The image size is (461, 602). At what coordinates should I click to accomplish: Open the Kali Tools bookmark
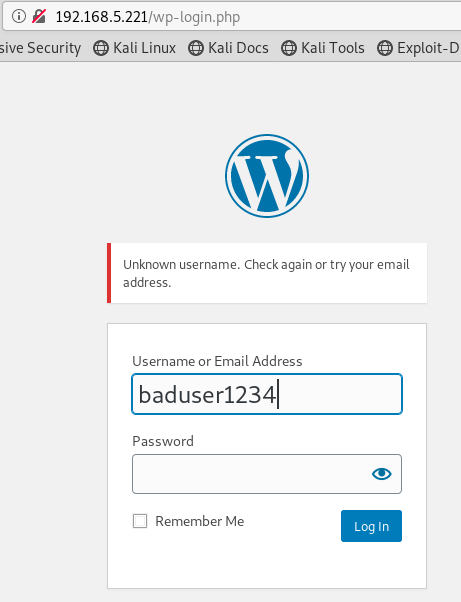pos(323,48)
